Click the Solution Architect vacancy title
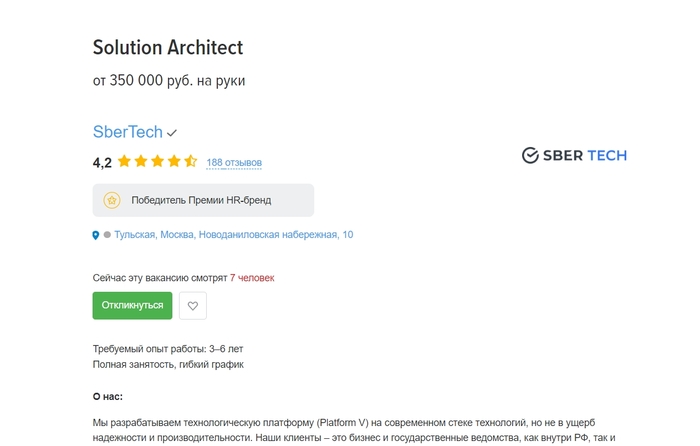The height and width of the screenshot is (446, 700). [168, 47]
